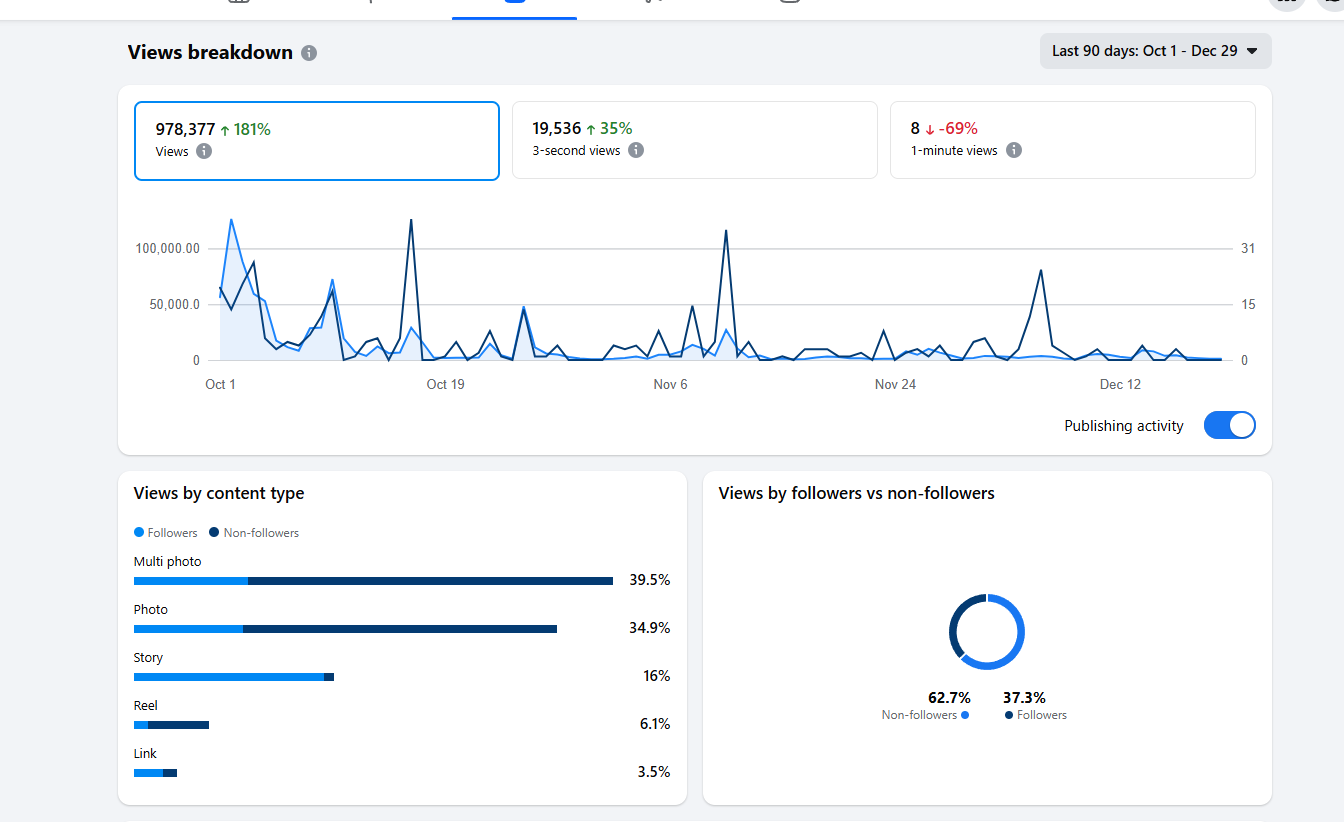
Task: Open the Last 90 days date range dropdown
Action: 1155,51
